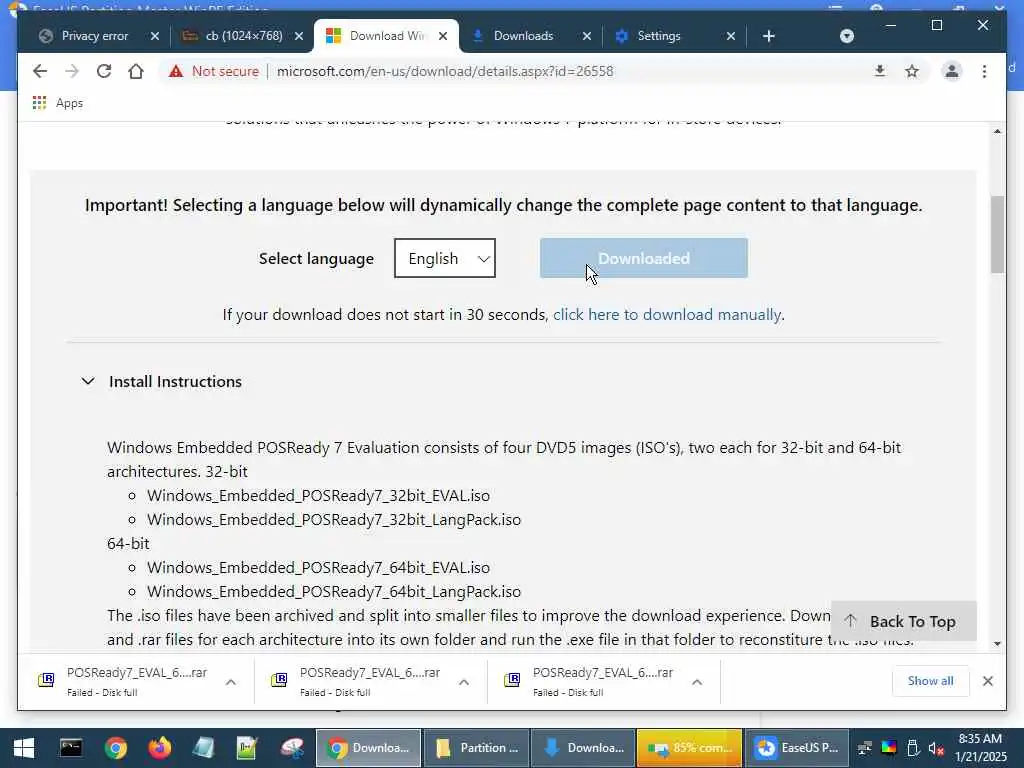Select the Windows_Embedded_POSReady7_32bit_EVAL.iso text
Screen dimensions: 1024x768
tap(318, 496)
